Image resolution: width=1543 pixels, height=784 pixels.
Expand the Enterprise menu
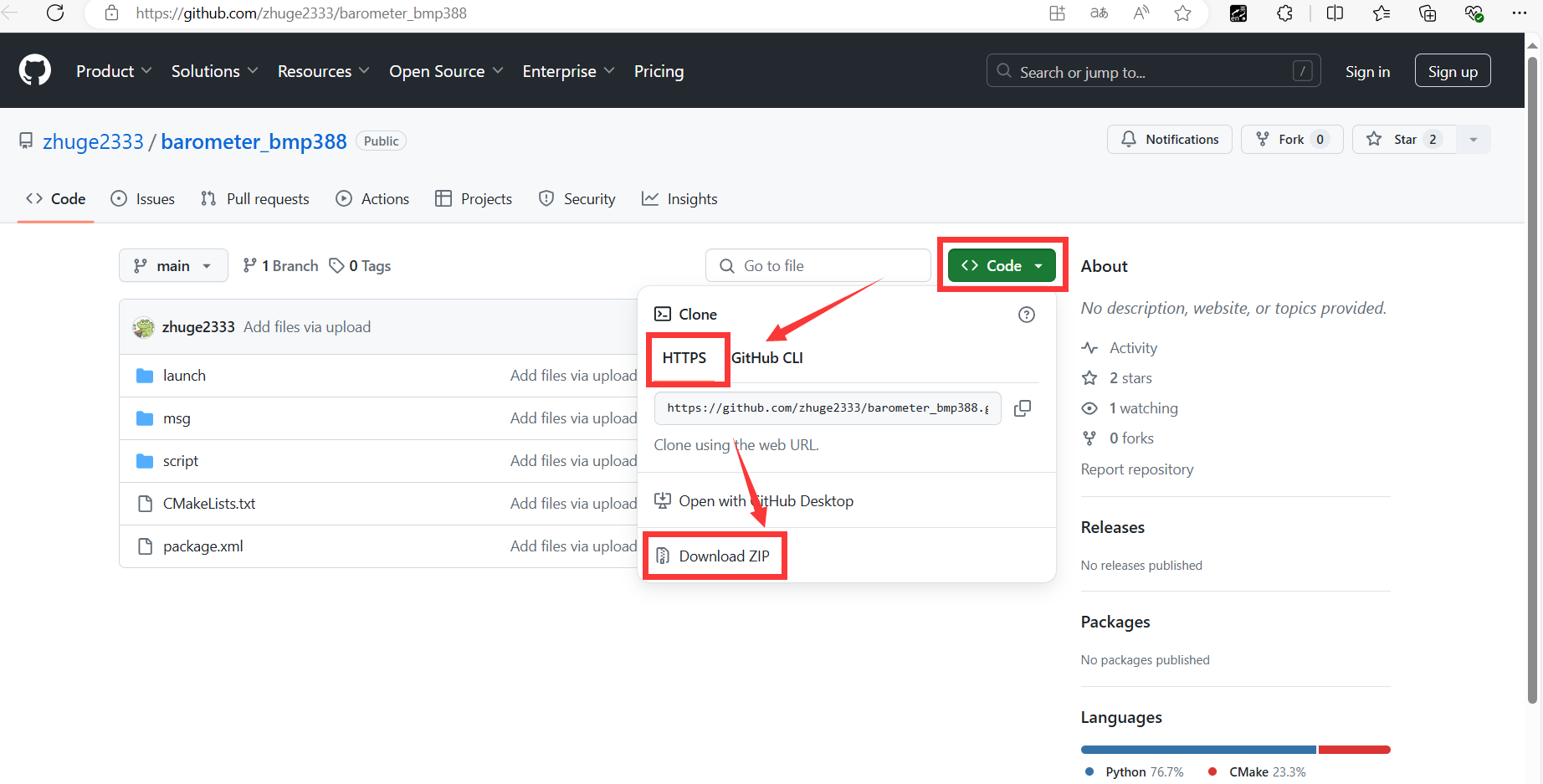tap(568, 71)
